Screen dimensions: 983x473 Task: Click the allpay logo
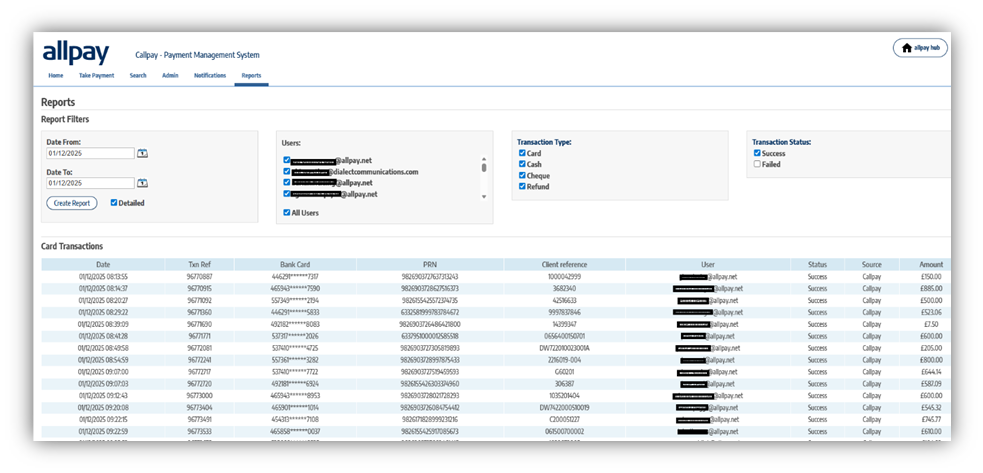click(x=75, y=53)
